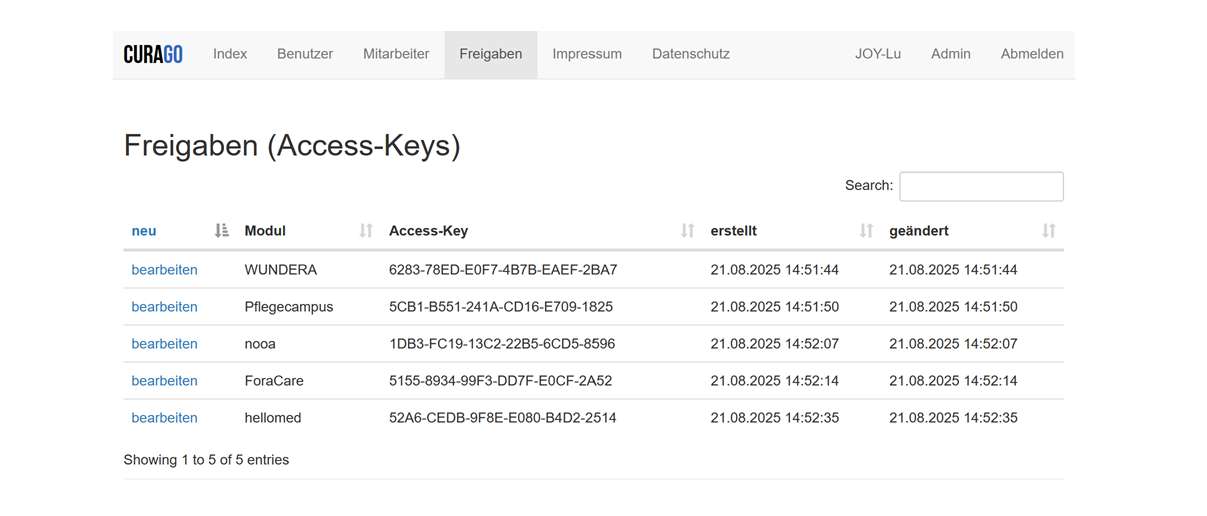Open the Impressum page
Screen dimensions: 1207x516
point(587,54)
